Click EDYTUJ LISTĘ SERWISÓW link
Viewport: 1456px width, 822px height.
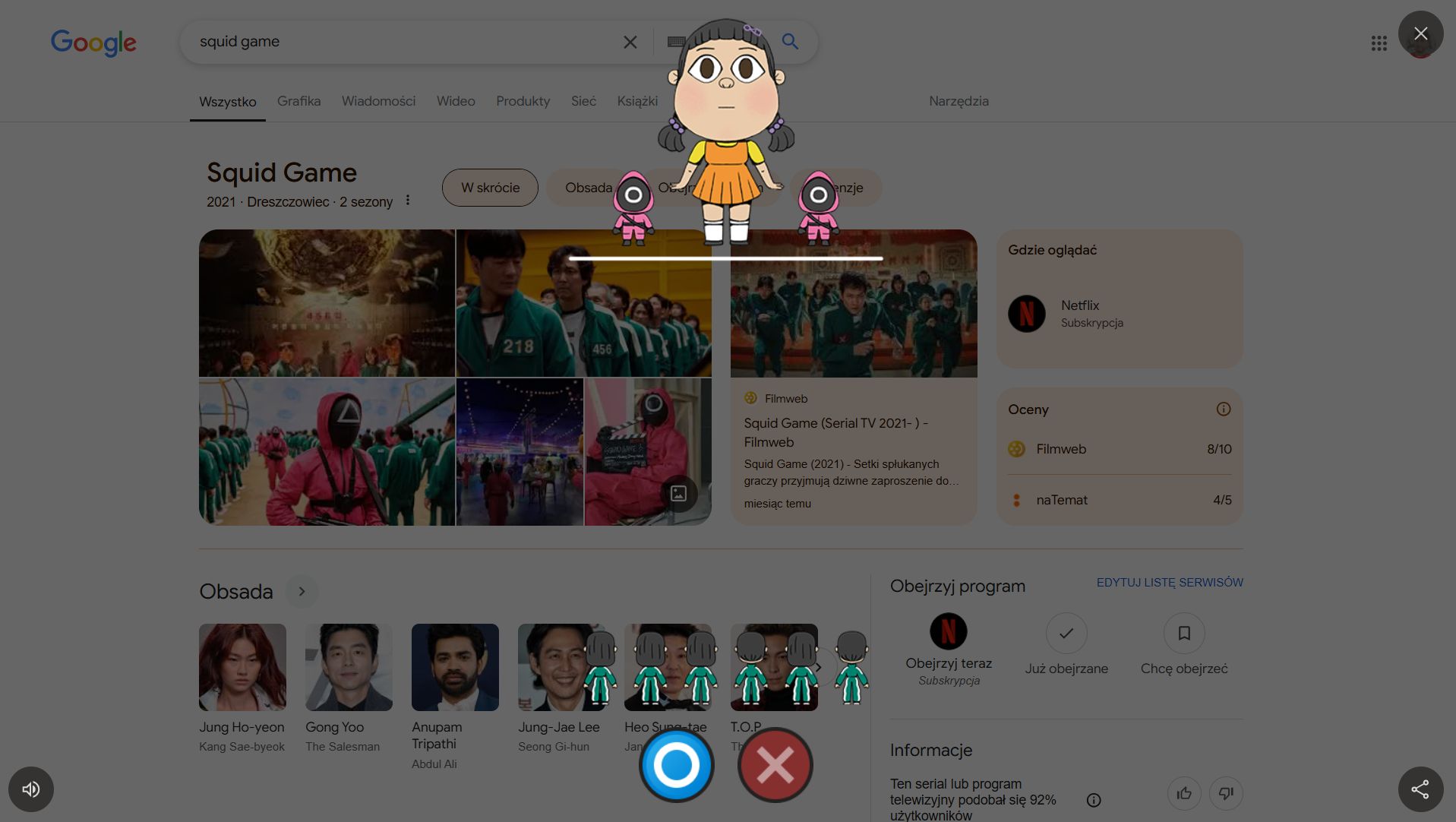(x=1170, y=583)
